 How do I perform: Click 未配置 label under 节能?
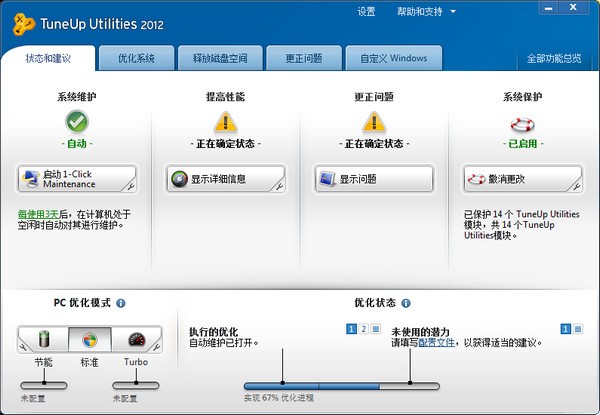(x=33, y=399)
